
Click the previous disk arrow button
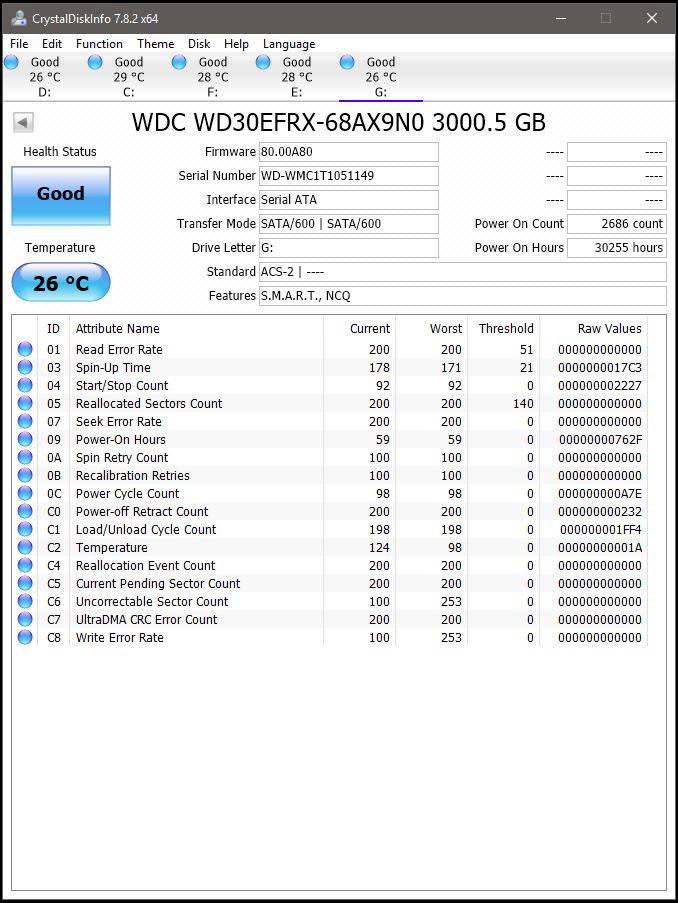coord(23,122)
